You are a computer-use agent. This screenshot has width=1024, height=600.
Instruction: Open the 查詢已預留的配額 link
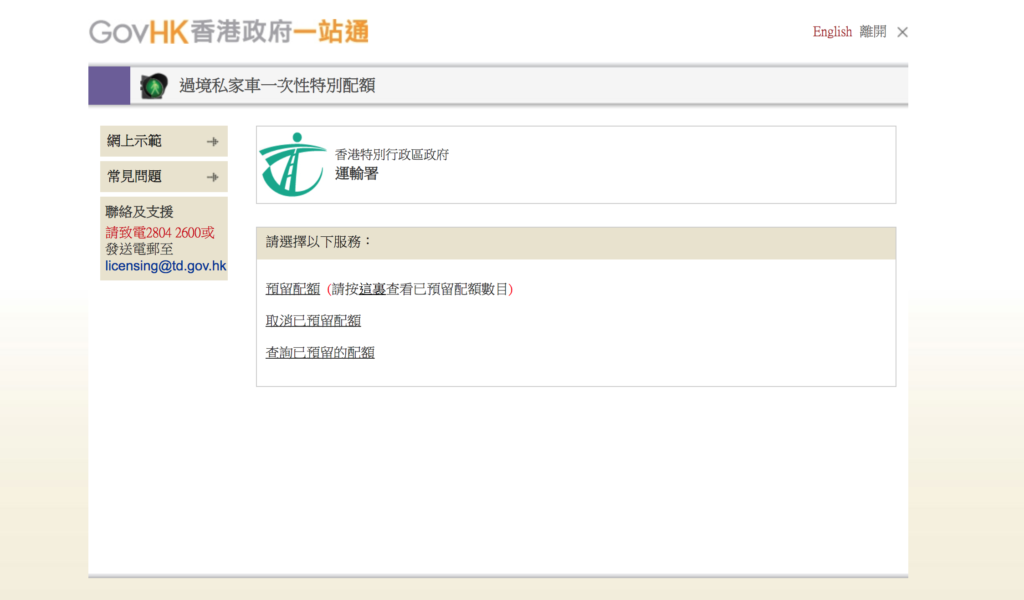(320, 353)
